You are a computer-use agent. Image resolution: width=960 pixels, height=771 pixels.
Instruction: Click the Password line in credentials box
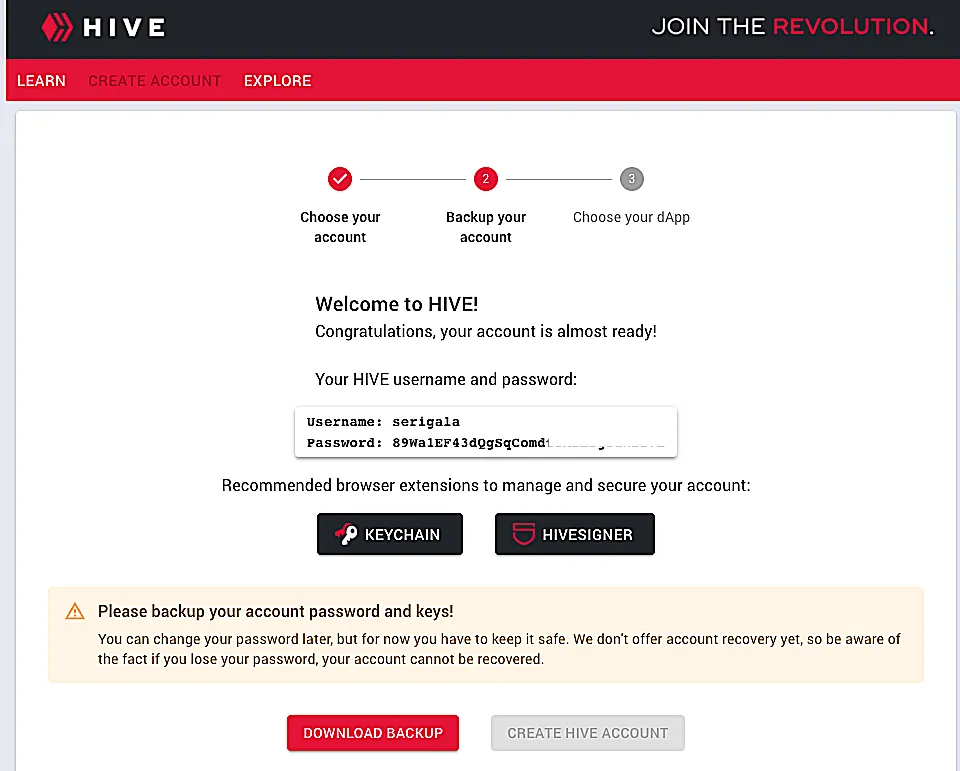(485, 443)
